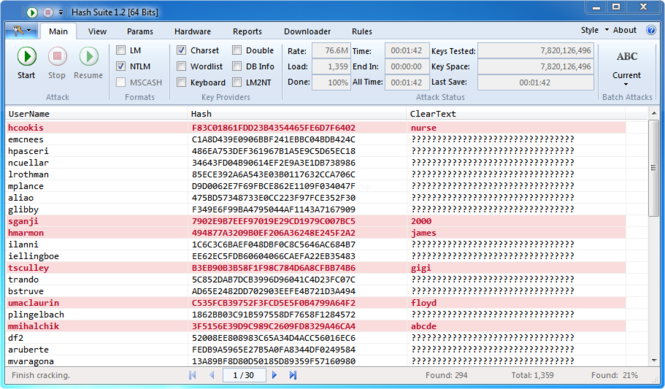665x389 pixels.
Task: Click the Resume attack icon
Action: pyautogui.click(x=89, y=56)
